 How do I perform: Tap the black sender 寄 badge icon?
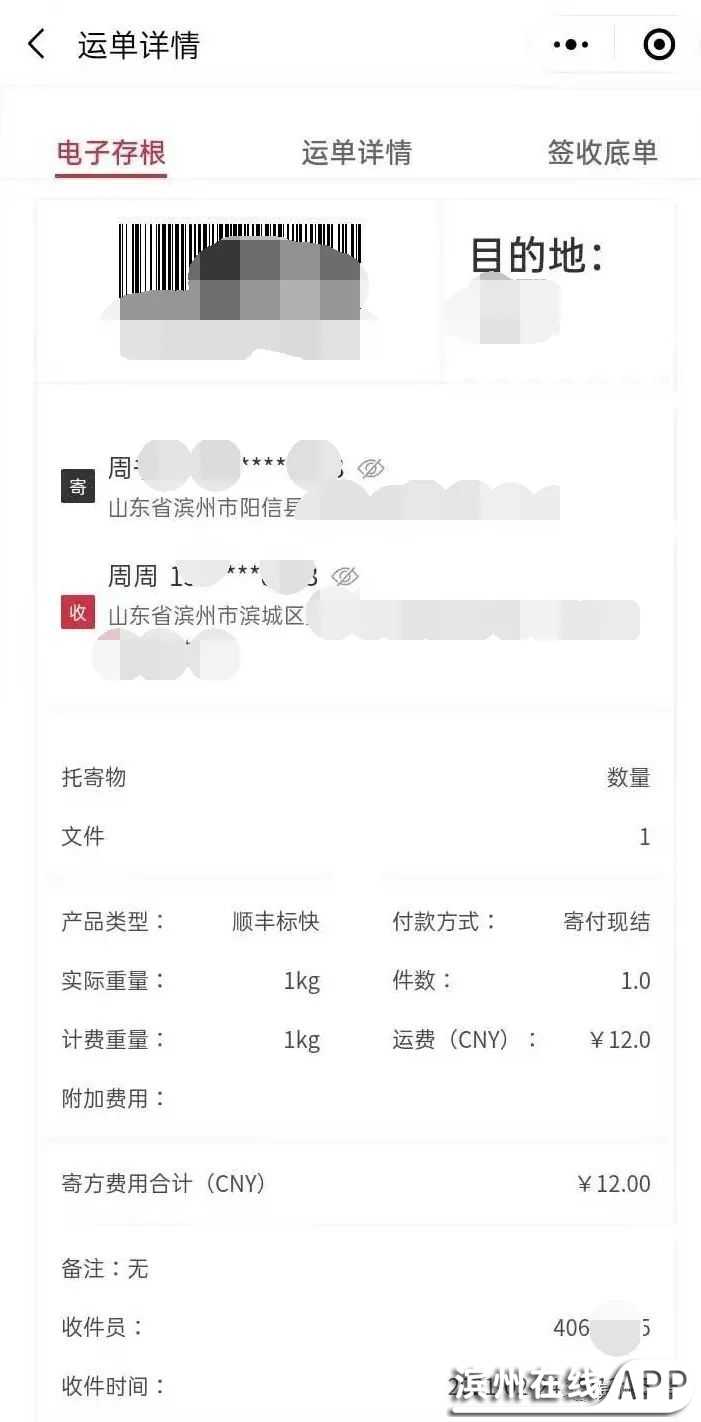pos(78,486)
